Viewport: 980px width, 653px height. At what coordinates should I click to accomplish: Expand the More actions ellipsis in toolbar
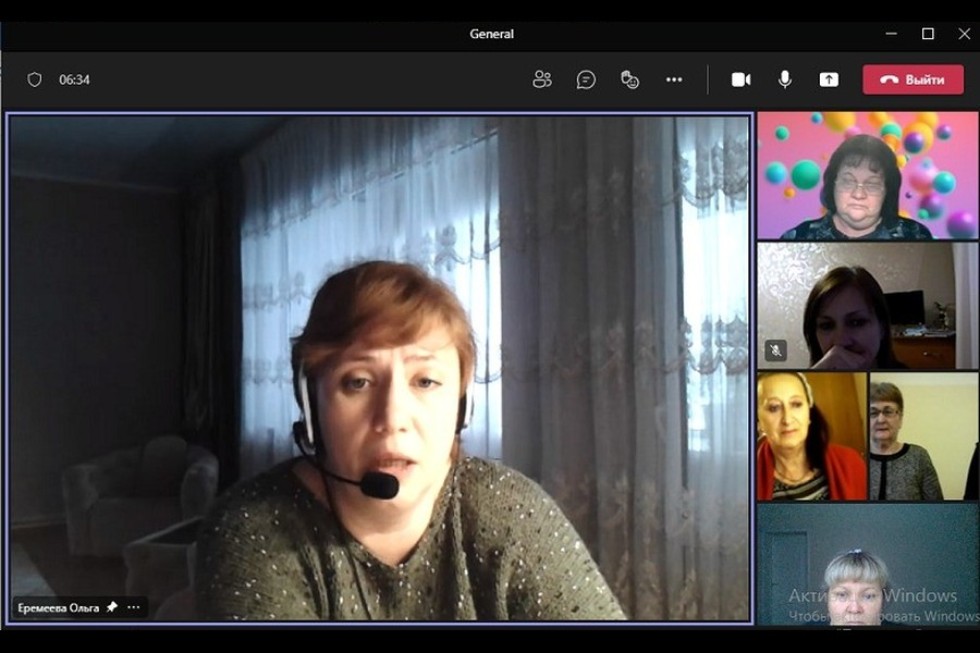pyautogui.click(x=674, y=80)
